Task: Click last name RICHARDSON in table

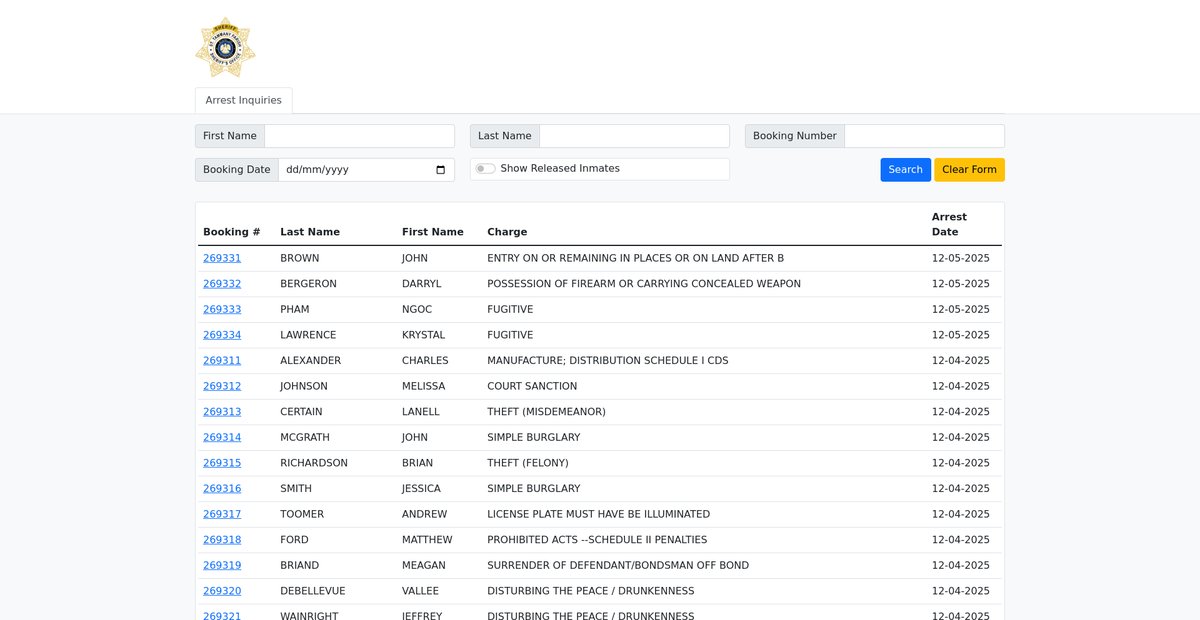Action: tap(314, 463)
